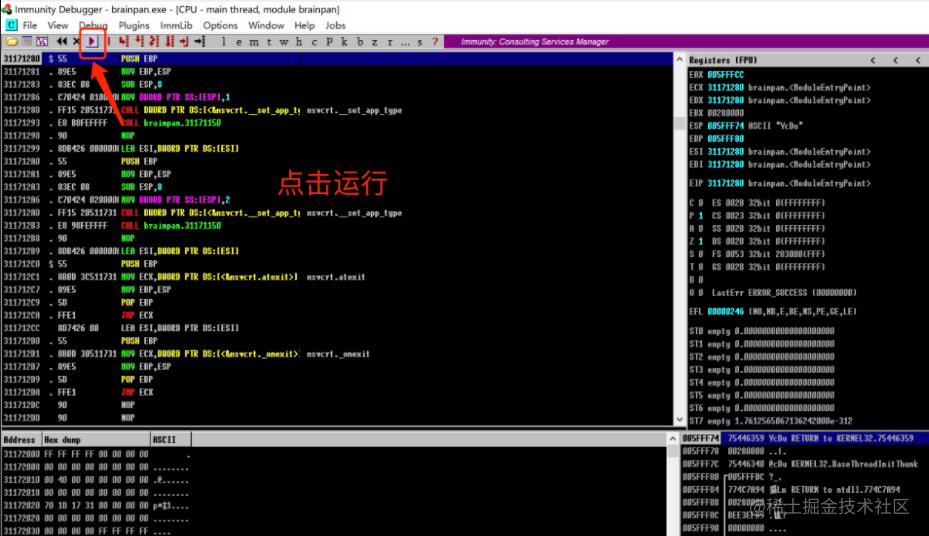929x536 pixels.
Task: Show Windows list with 'w' icon
Action: tap(284, 41)
